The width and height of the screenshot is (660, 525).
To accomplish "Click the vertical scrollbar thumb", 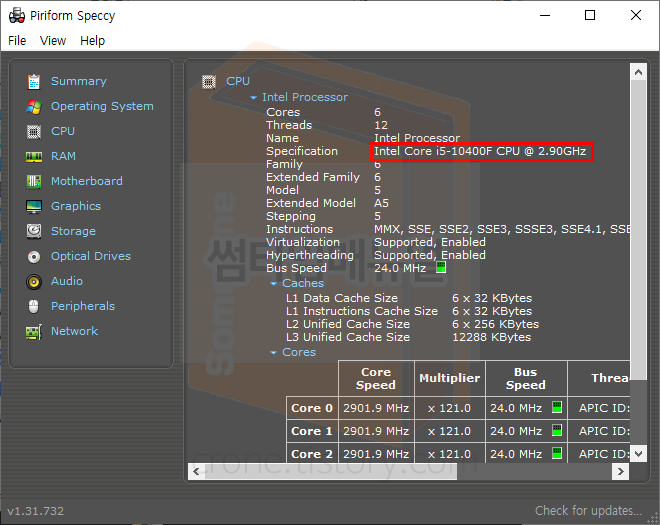I will (x=638, y=230).
